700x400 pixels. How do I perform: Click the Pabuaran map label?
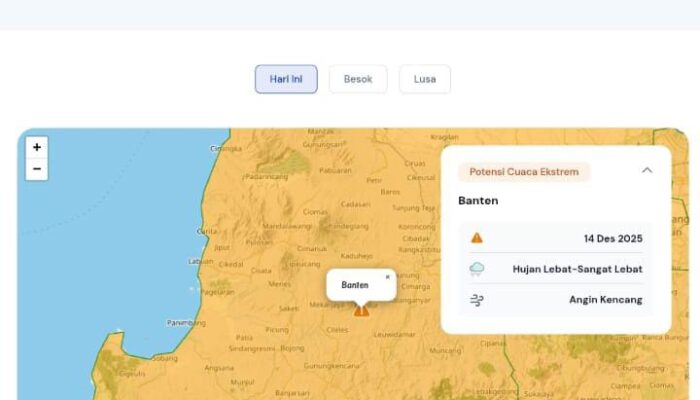point(335,171)
